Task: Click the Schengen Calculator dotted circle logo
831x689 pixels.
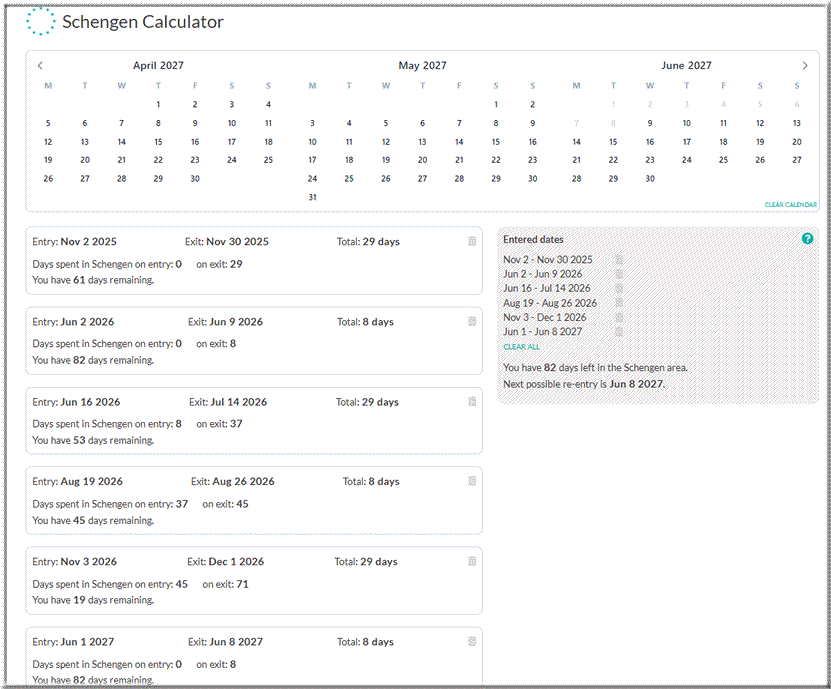Action: (x=41, y=21)
